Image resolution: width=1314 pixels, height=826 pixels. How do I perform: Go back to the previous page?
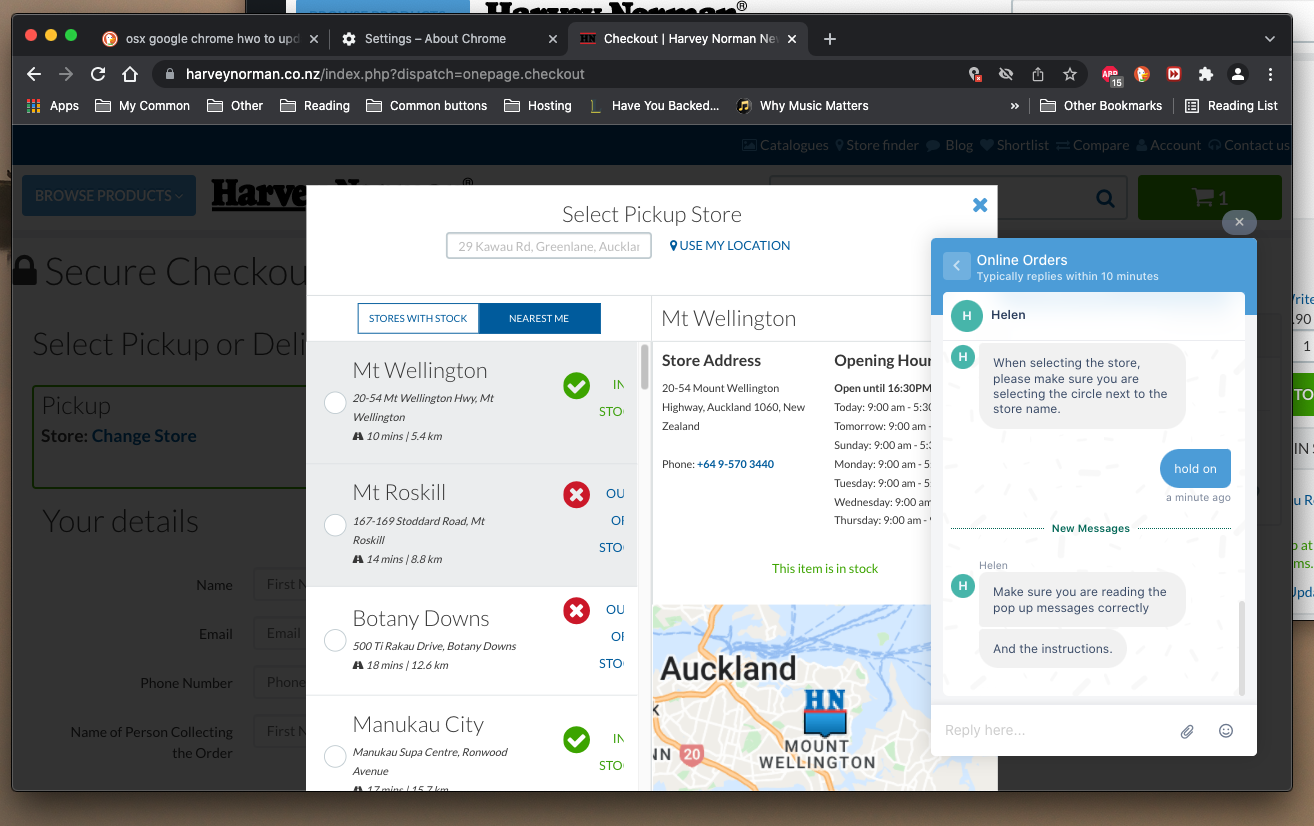coord(34,74)
